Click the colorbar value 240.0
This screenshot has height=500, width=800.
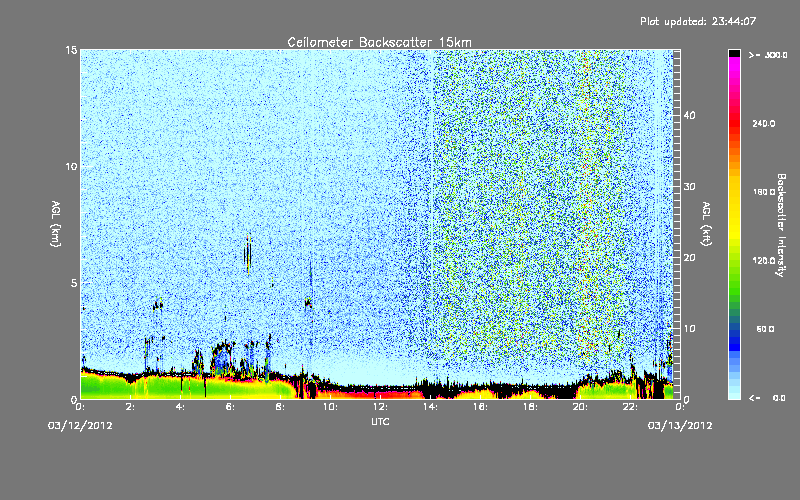(x=764, y=124)
